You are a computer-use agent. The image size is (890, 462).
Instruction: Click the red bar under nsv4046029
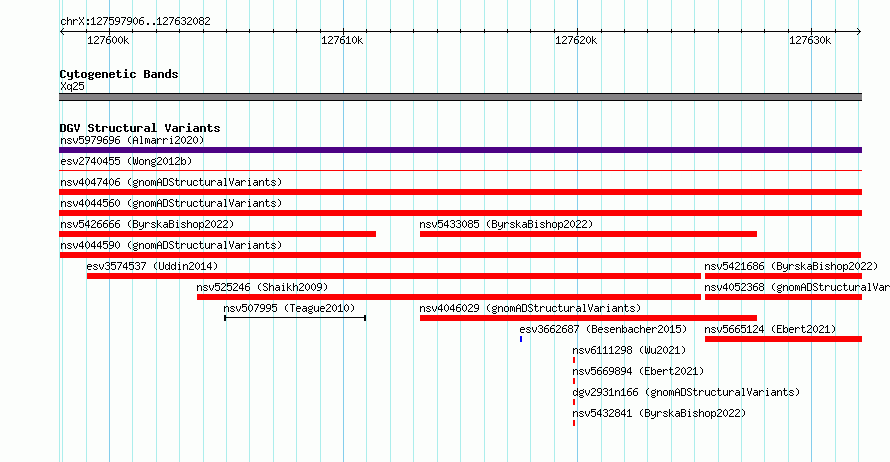[588, 318]
